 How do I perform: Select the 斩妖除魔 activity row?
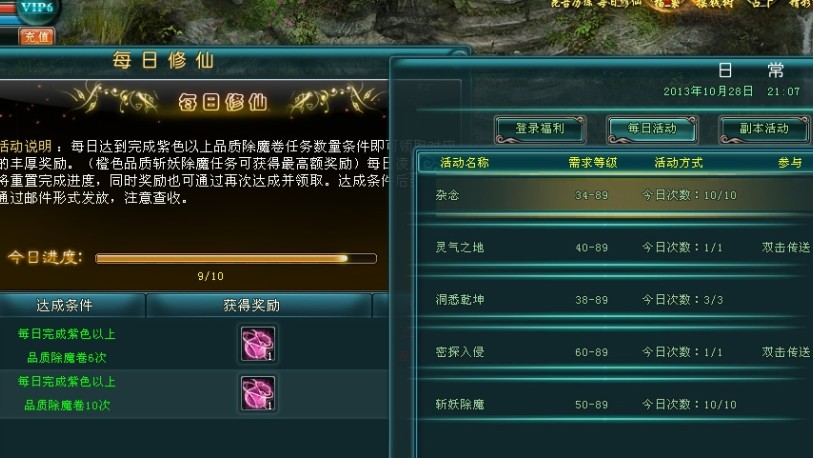click(615, 405)
